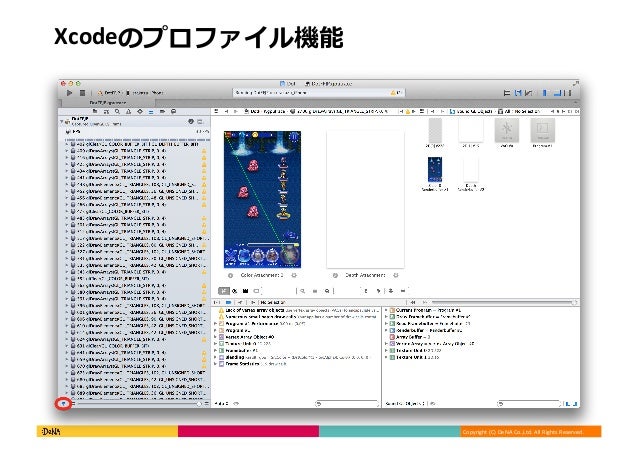
Task: Expand the Renderbuffer row in the right list
Action: coord(386,330)
